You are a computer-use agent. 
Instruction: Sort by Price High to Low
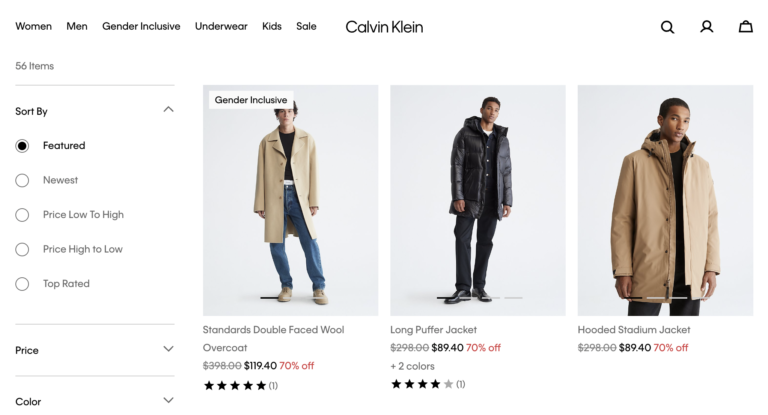tap(22, 249)
